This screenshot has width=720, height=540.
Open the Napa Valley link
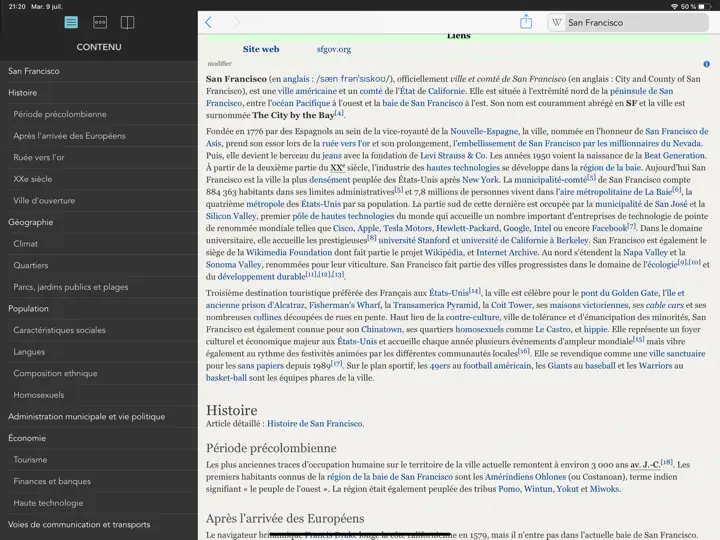645,253
